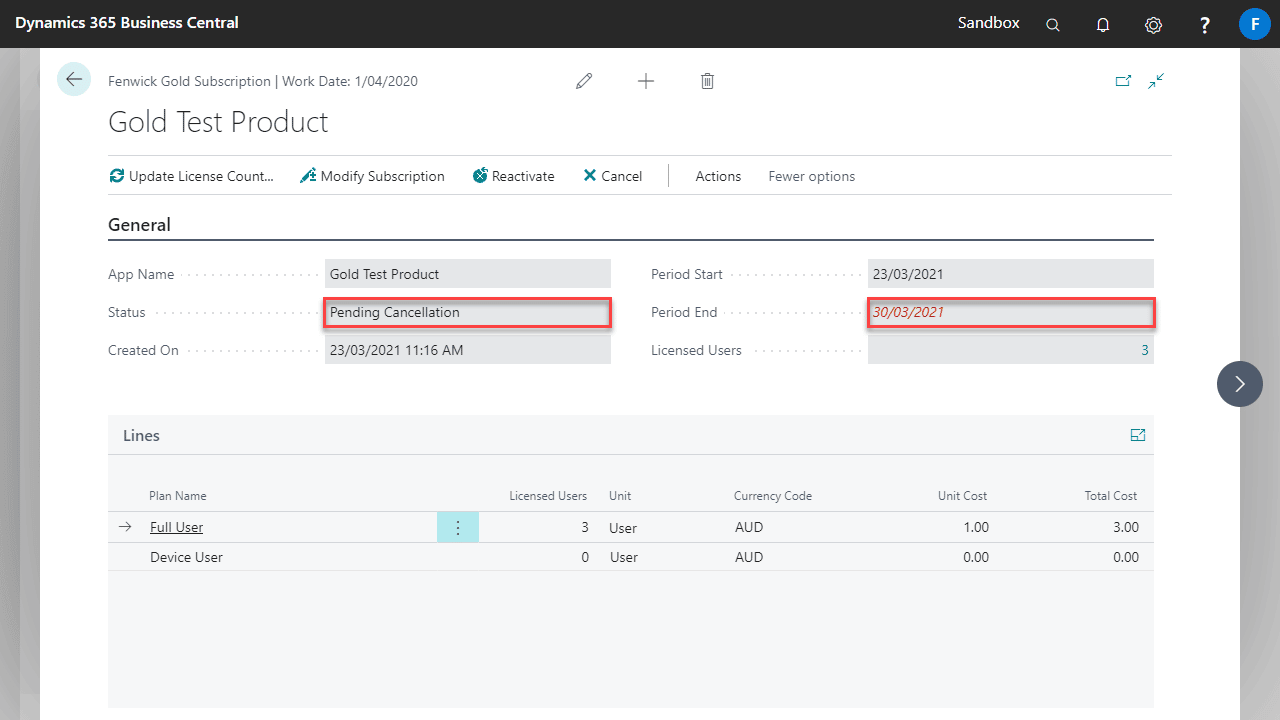Click Unit cell User in Full User row
Viewport: 1280px width, 720px height.
coord(623,527)
